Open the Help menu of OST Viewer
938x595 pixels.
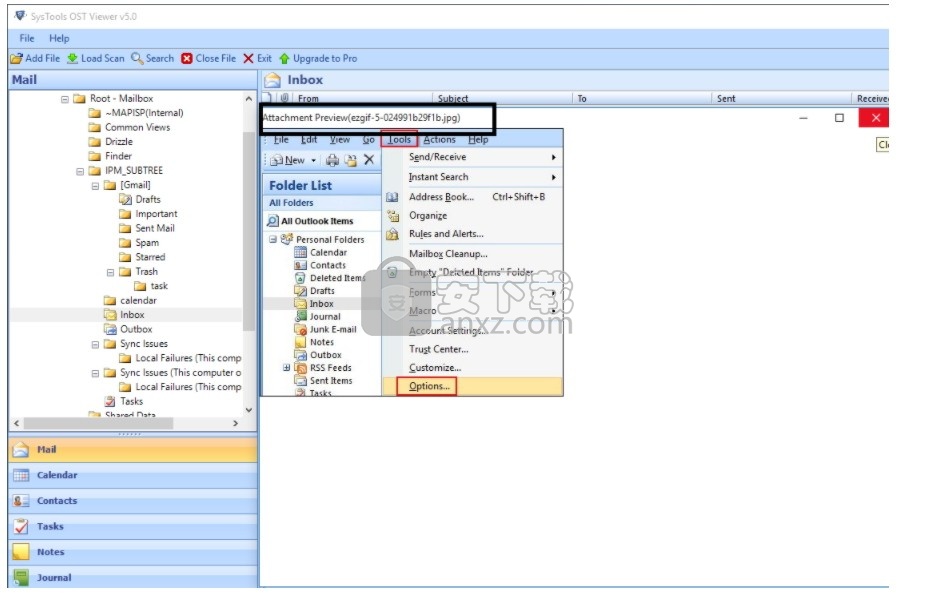click(59, 38)
